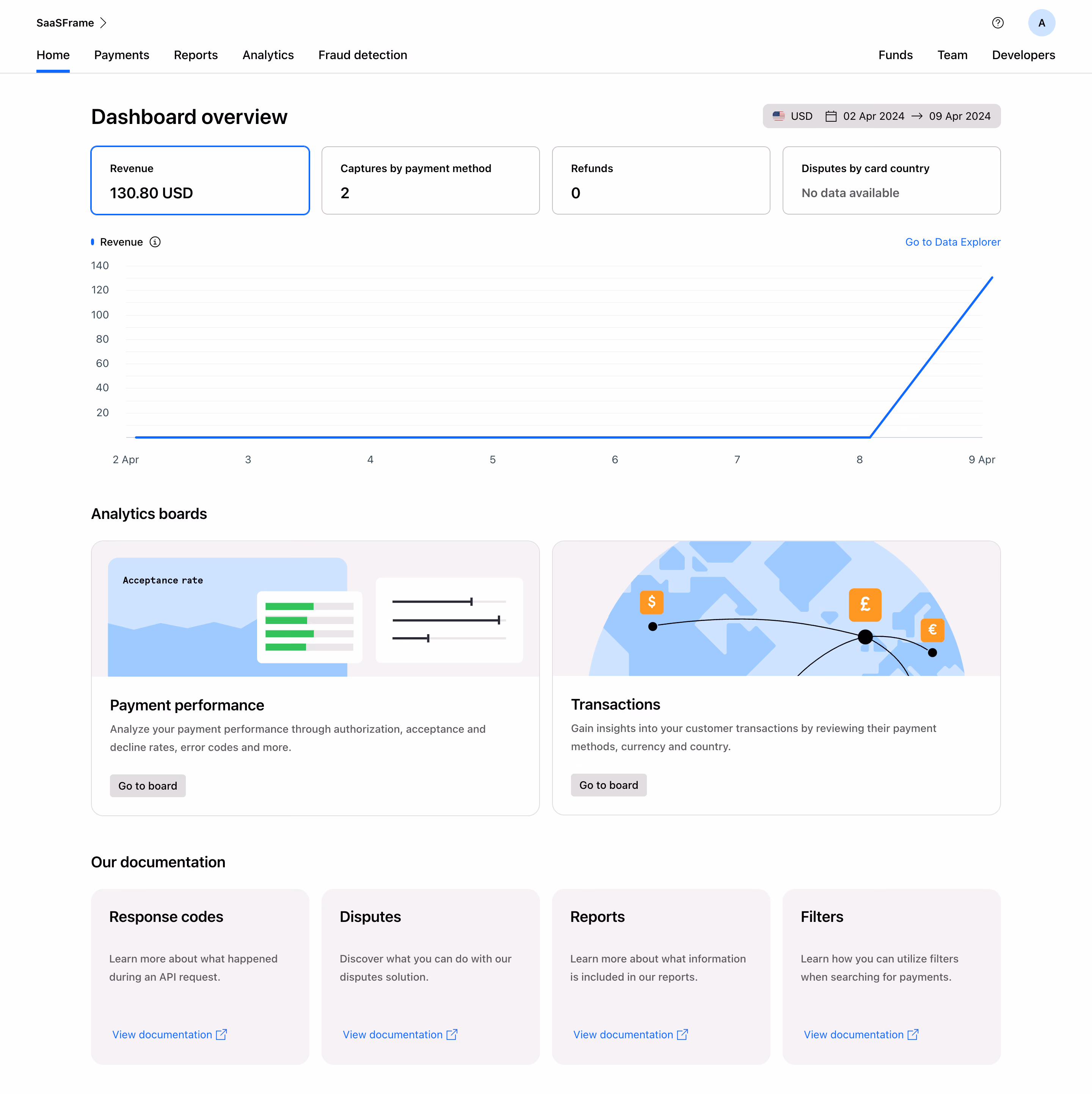View documentation for Reports card
The width and height of the screenshot is (1092, 1094).
click(x=631, y=1034)
